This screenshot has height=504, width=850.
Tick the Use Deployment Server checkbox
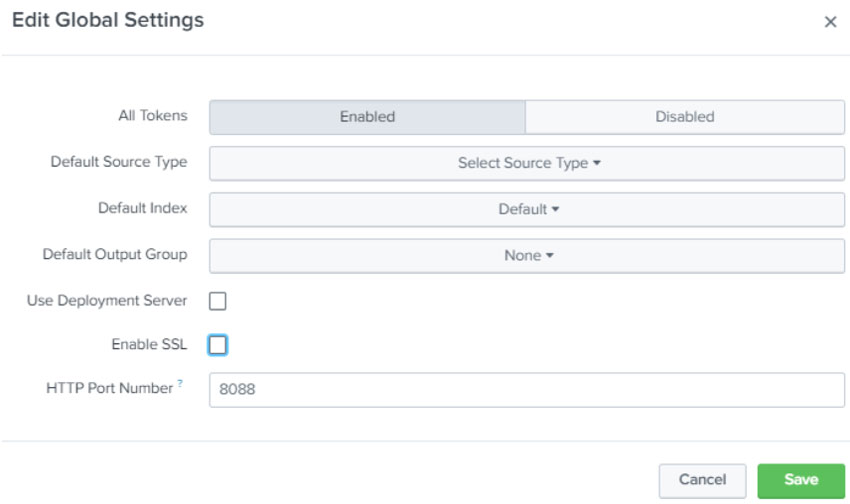(217, 301)
